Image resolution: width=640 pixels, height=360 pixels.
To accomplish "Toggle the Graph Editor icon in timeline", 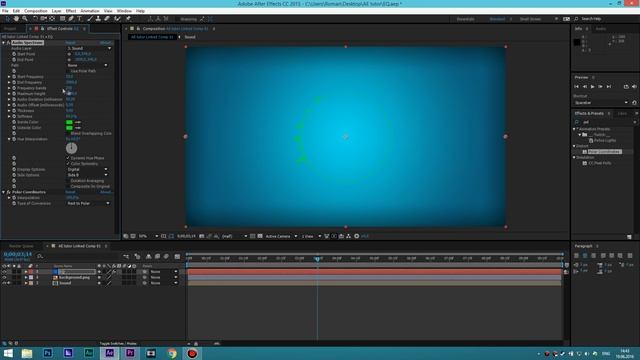I will coord(177,256).
